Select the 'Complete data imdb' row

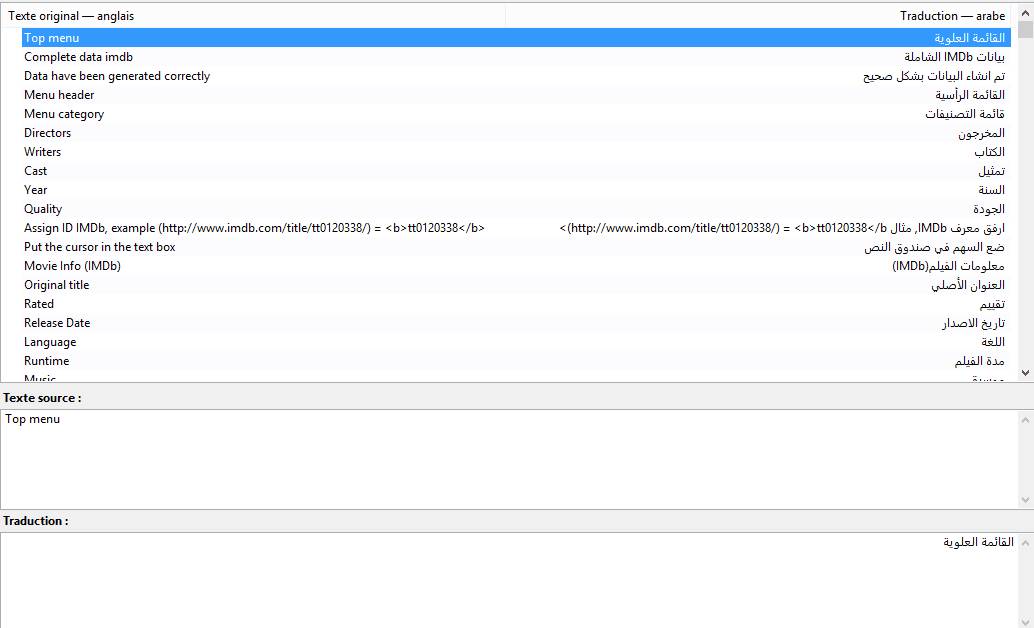pos(516,57)
